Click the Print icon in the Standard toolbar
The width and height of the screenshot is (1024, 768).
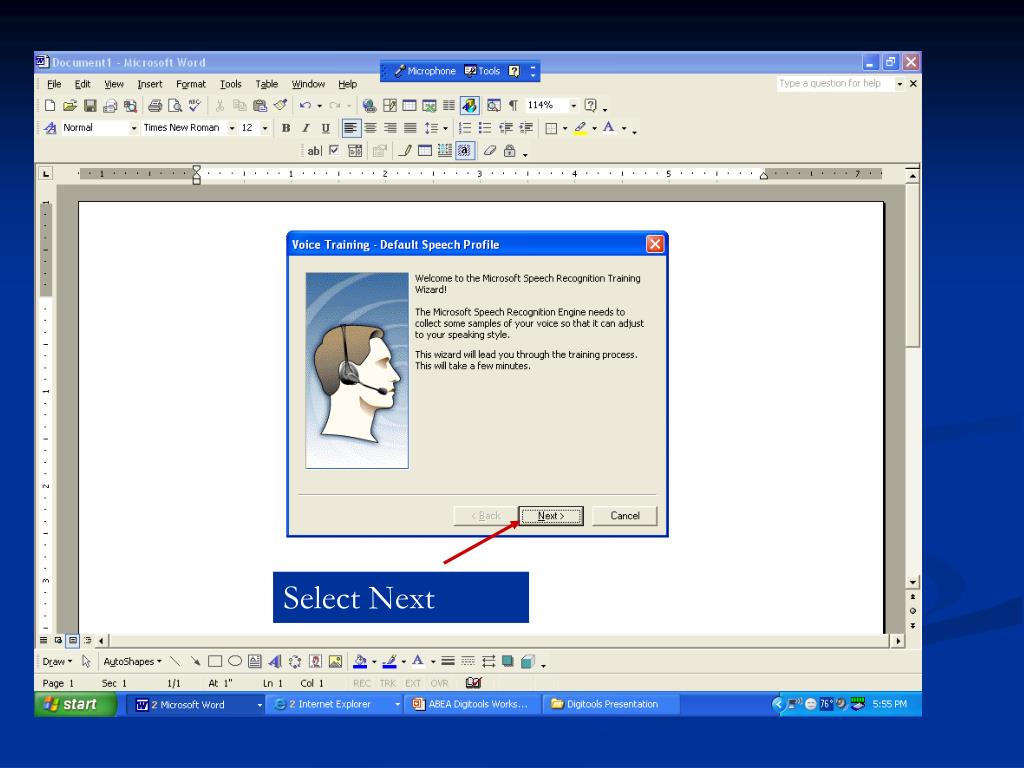click(x=155, y=105)
